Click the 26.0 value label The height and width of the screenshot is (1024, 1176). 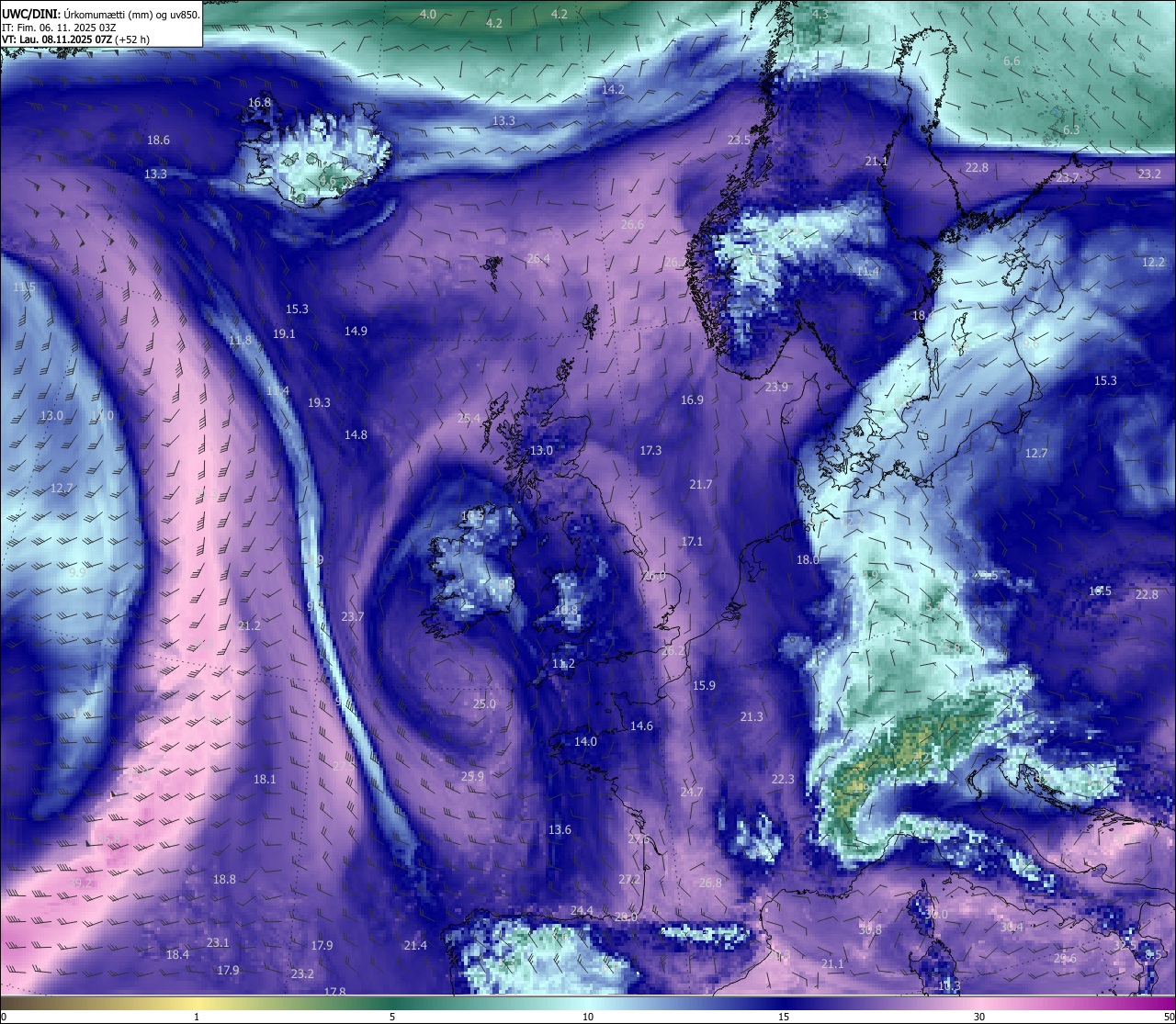click(x=653, y=577)
